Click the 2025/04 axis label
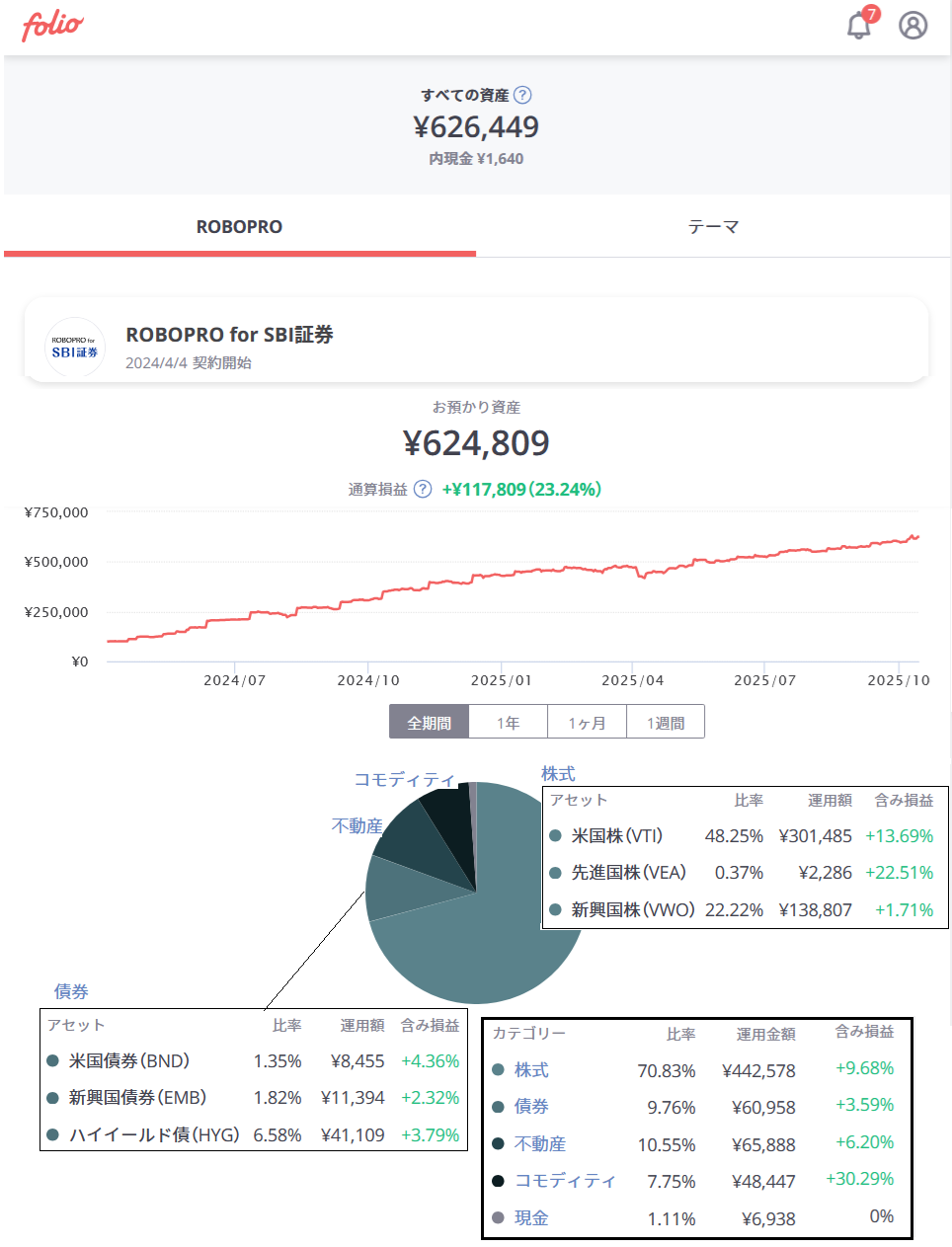The width and height of the screenshot is (952, 1247). point(633,680)
